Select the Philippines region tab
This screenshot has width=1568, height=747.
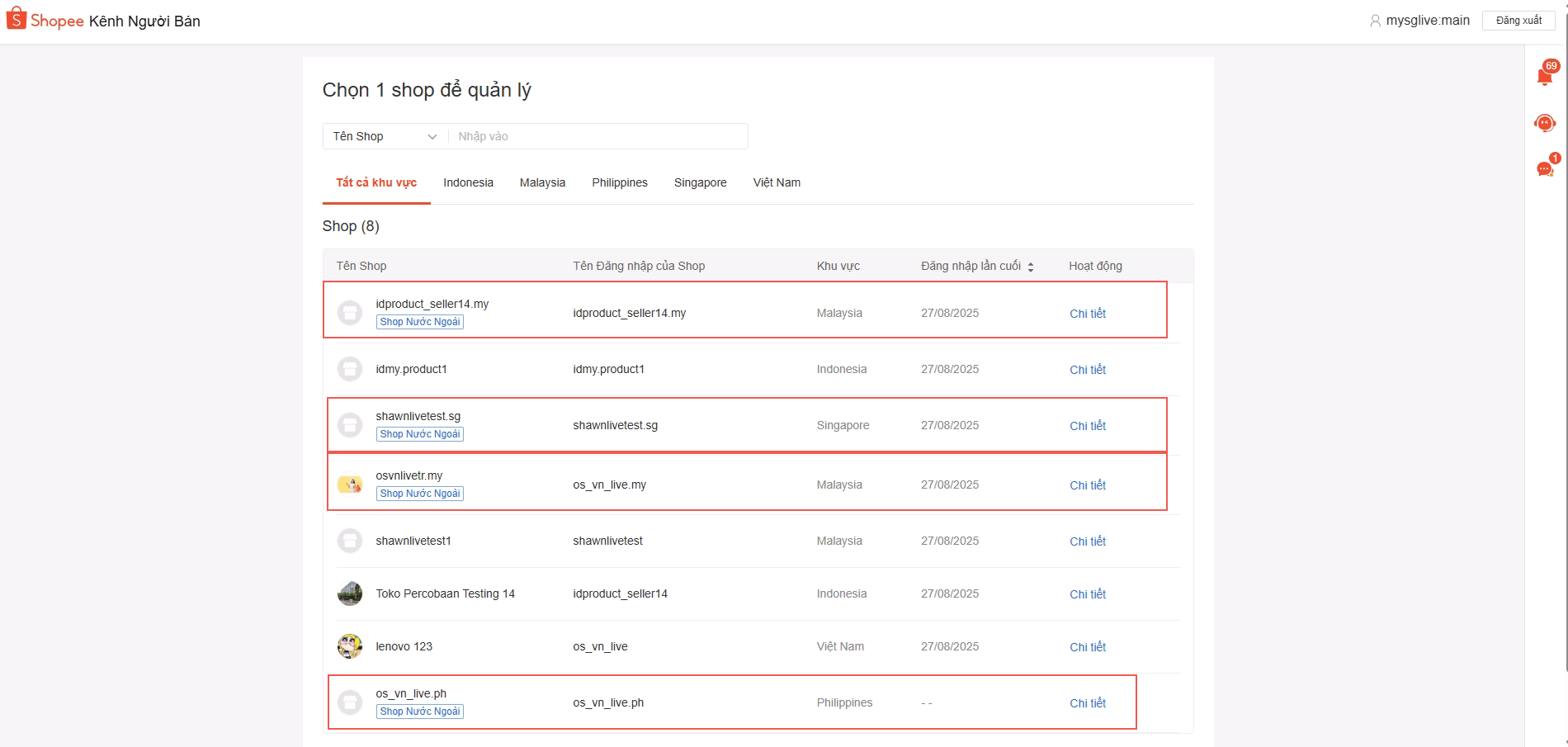point(619,182)
